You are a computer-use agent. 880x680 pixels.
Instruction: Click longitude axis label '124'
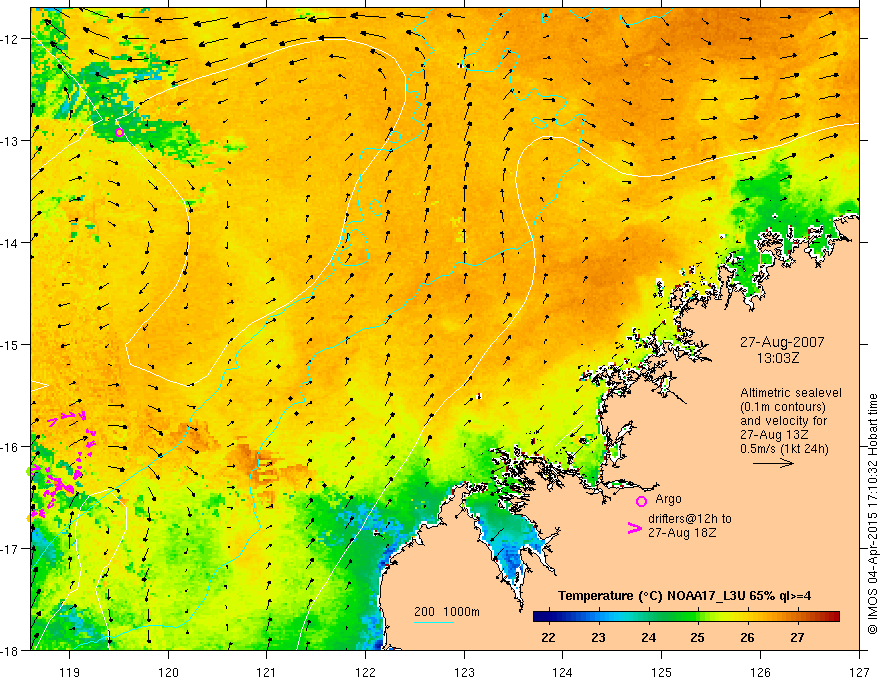563,672
